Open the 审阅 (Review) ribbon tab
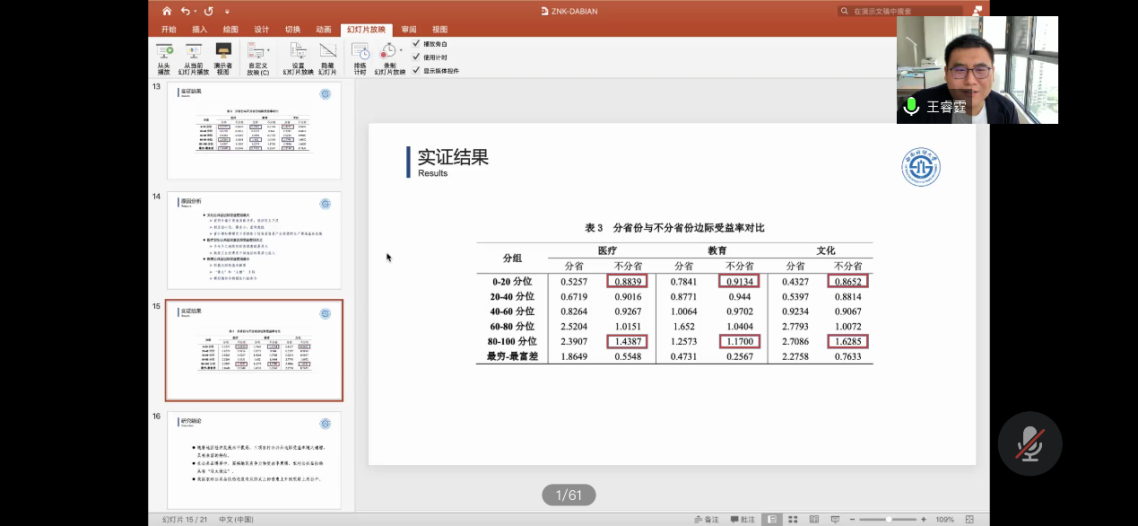1138x526 pixels. (409, 30)
